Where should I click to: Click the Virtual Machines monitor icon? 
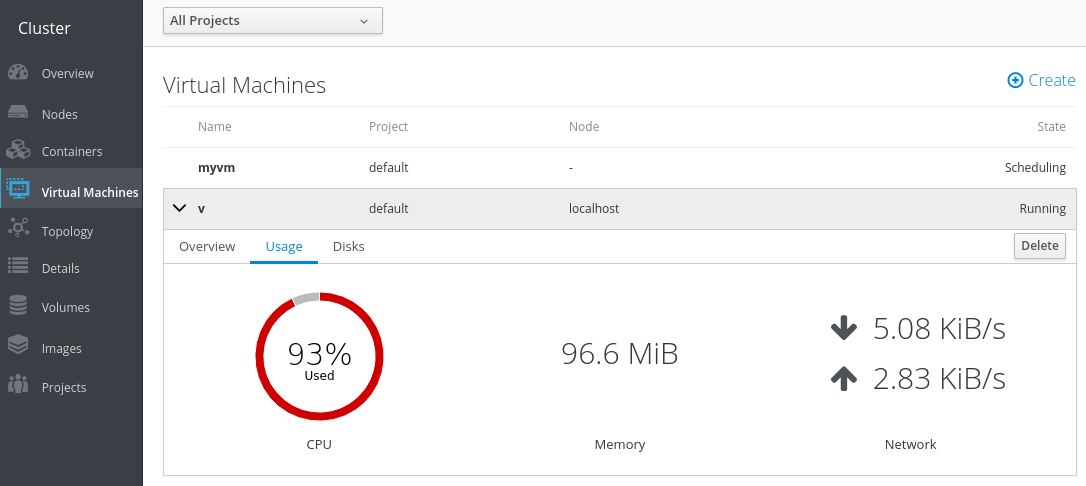18,191
